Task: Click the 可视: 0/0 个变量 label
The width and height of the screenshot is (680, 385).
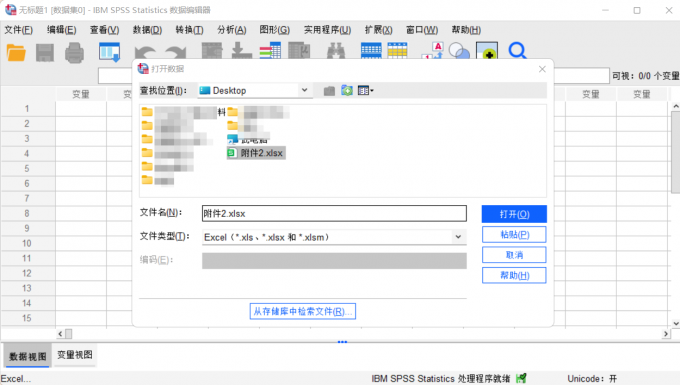Action: click(x=645, y=76)
